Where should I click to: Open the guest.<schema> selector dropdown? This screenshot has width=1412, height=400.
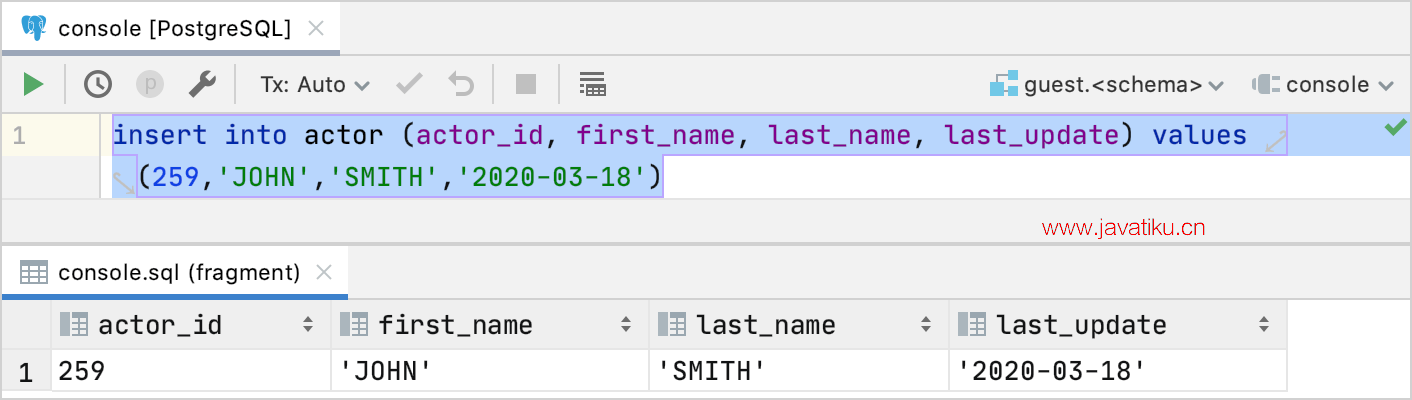click(x=1107, y=85)
